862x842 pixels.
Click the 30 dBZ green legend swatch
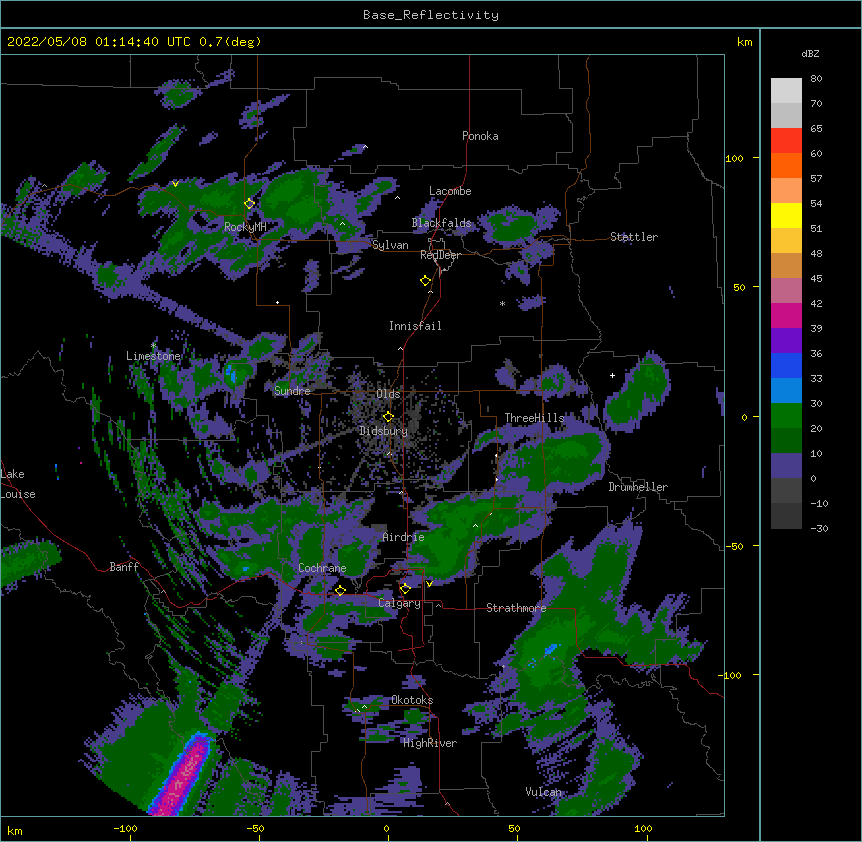pyautogui.click(x=786, y=416)
